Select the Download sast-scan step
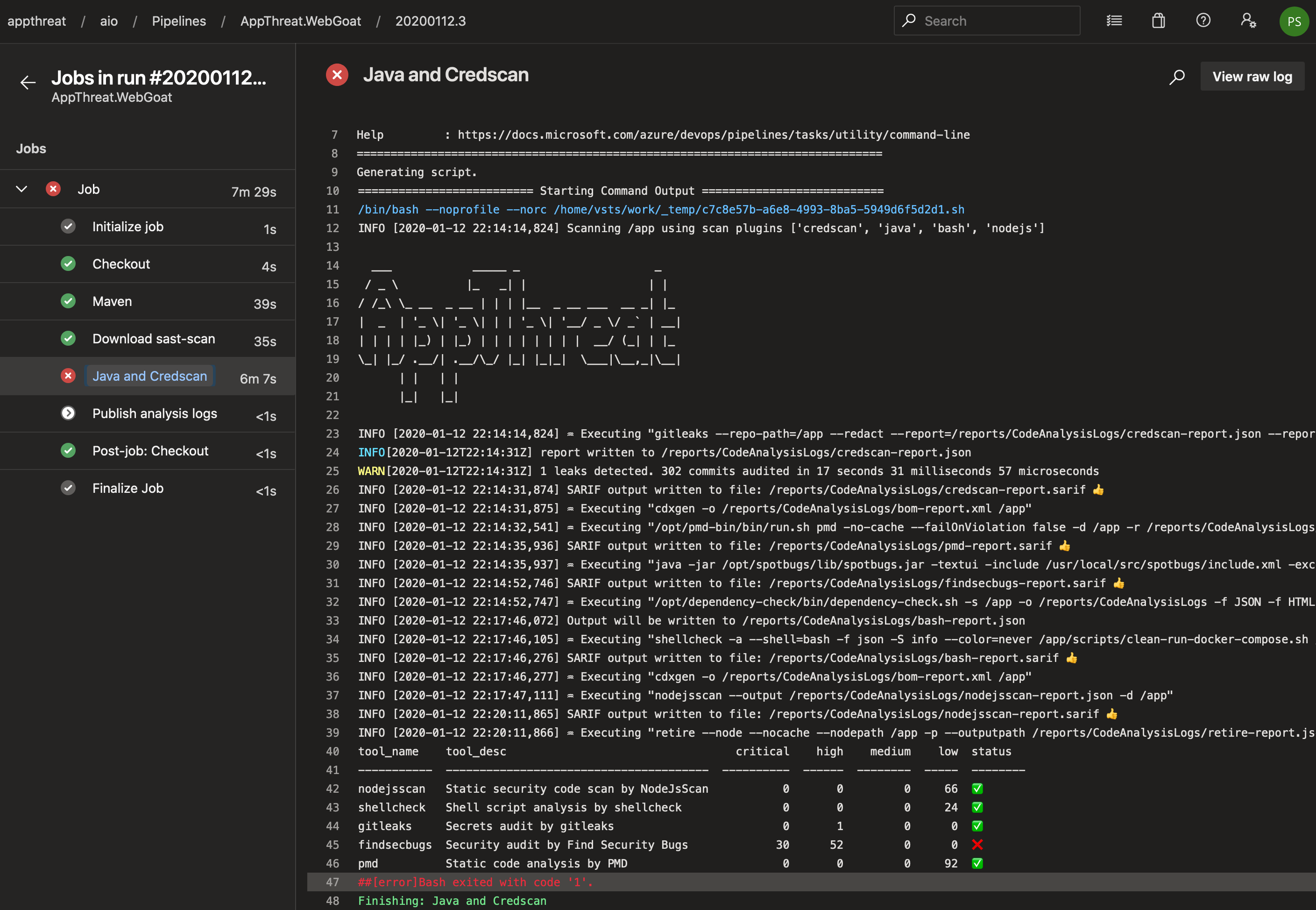1316x910 pixels. tap(153, 339)
